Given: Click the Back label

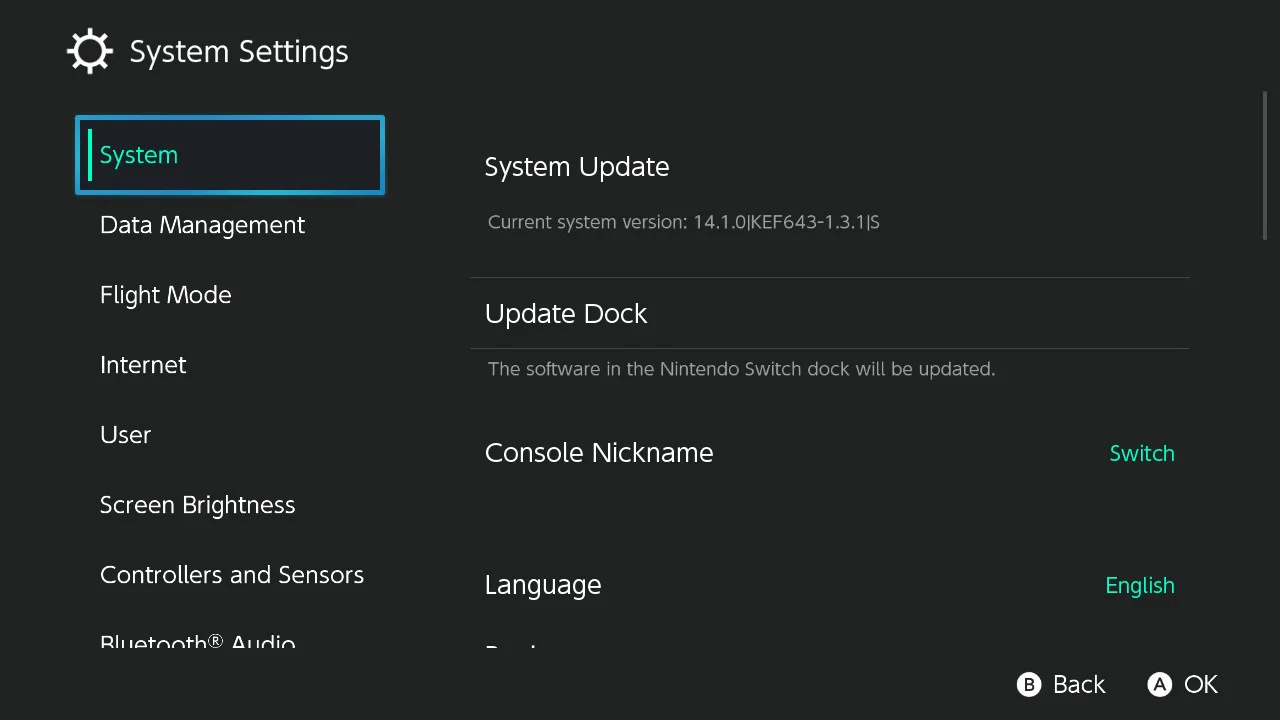Looking at the screenshot, I should [x=1079, y=684].
